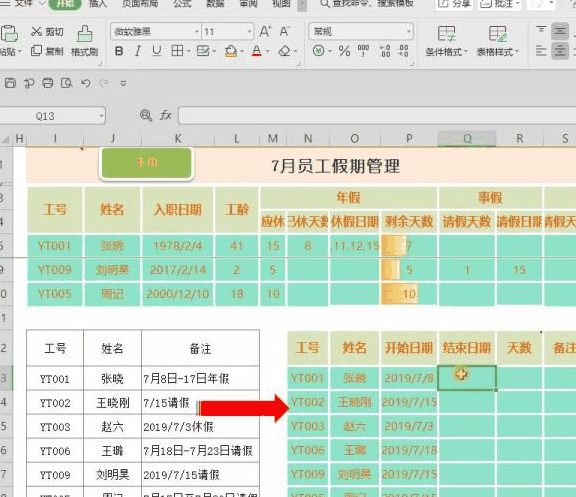The image size is (576, 497).
Task: Click the currency format icon
Action: pyautogui.click(x=318, y=51)
